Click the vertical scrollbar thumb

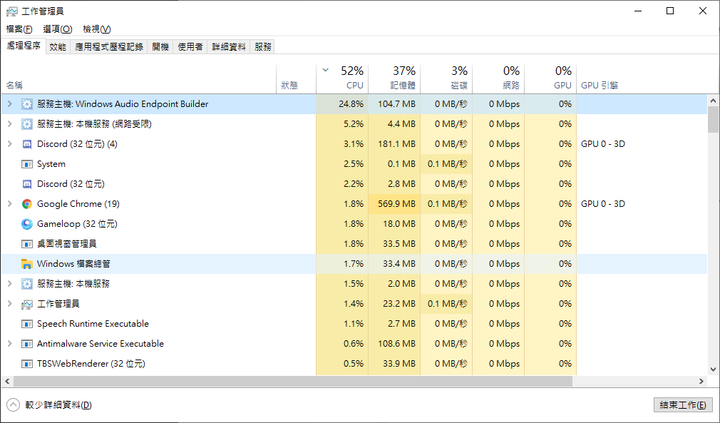[713, 119]
